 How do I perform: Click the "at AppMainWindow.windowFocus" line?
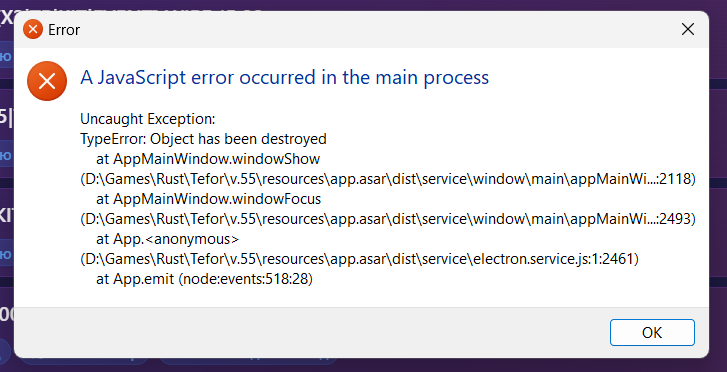coord(209,199)
